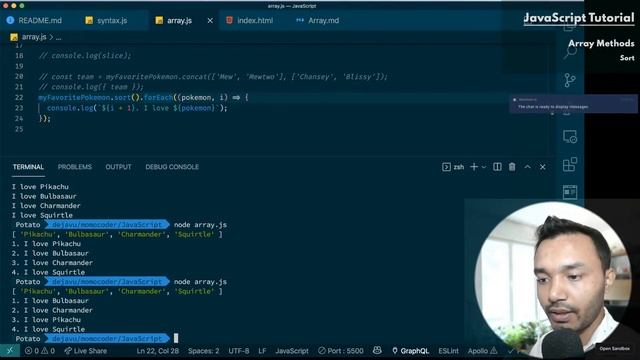Place cursor in sort().forEach code line
This screenshot has width=640, height=360.
tap(143, 98)
